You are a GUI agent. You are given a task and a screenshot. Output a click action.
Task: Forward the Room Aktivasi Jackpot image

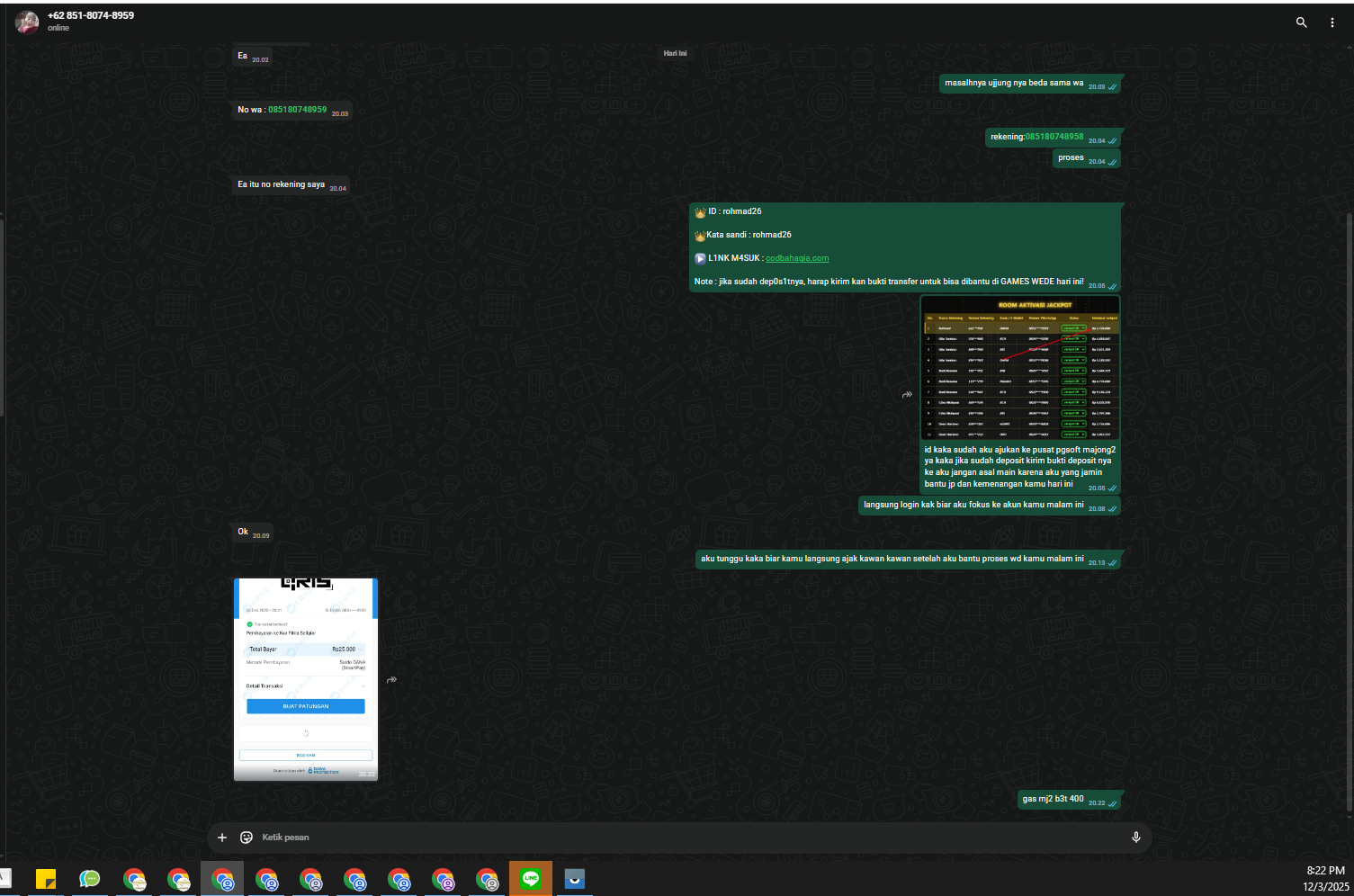(907, 394)
